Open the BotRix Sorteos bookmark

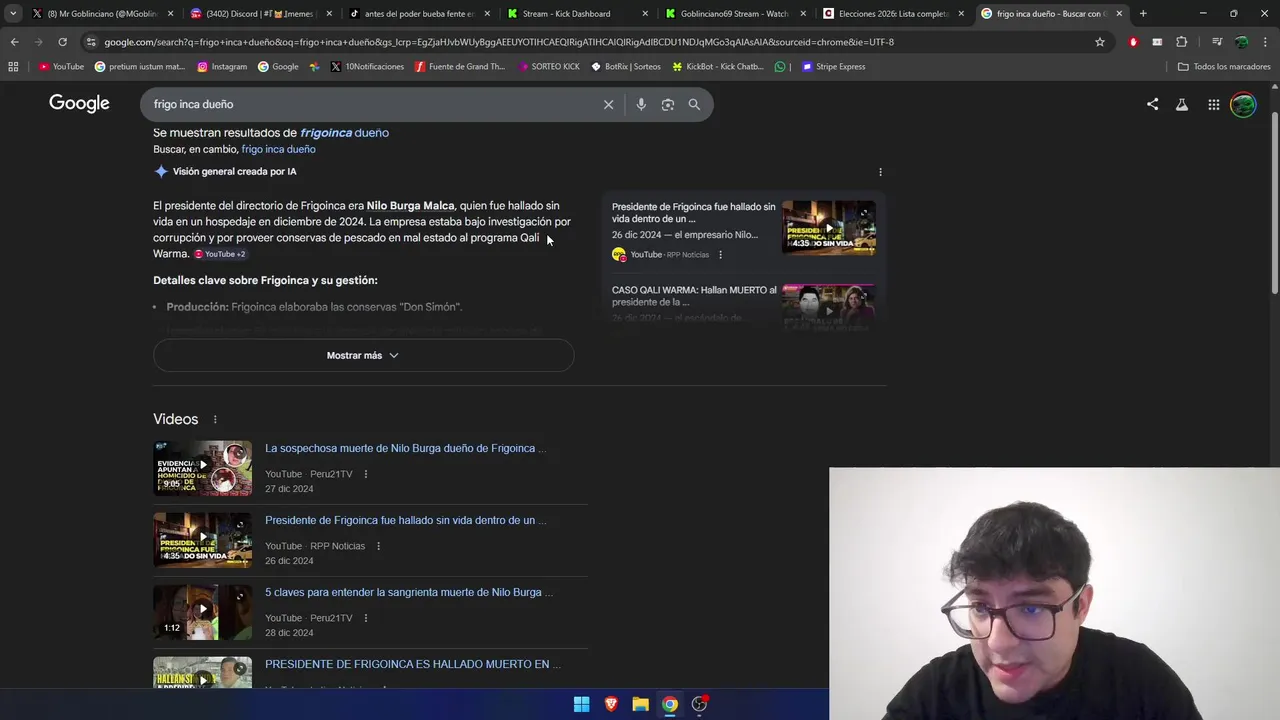coord(625,67)
